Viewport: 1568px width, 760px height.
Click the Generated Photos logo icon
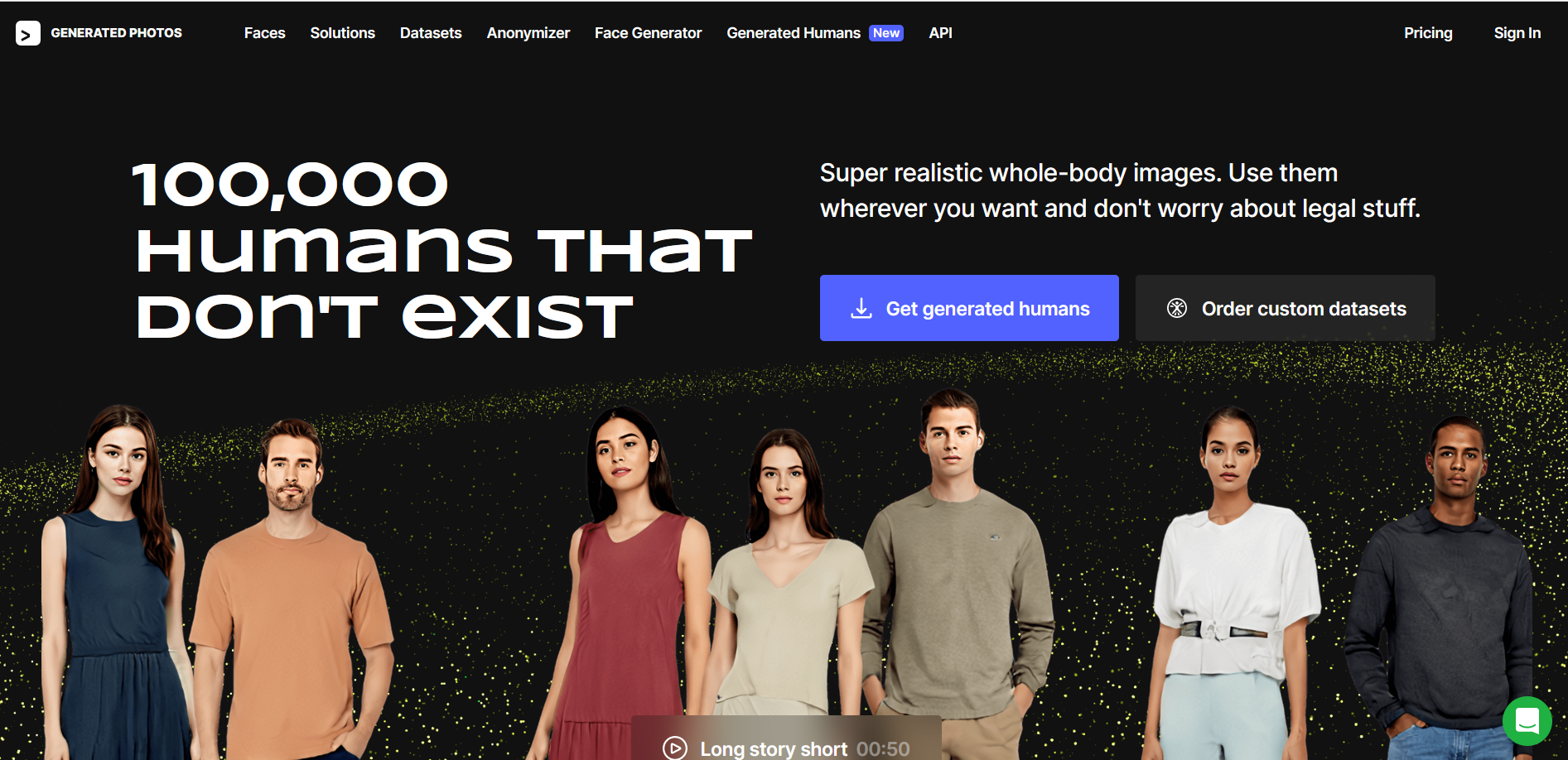(x=28, y=33)
